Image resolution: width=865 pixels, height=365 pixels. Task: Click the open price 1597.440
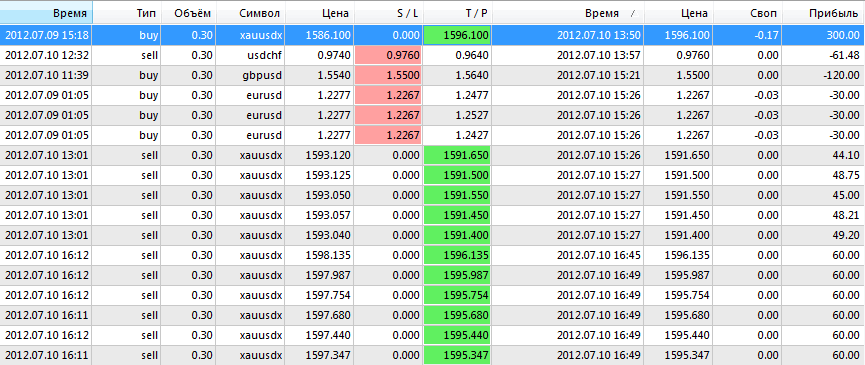[x=327, y=335]
